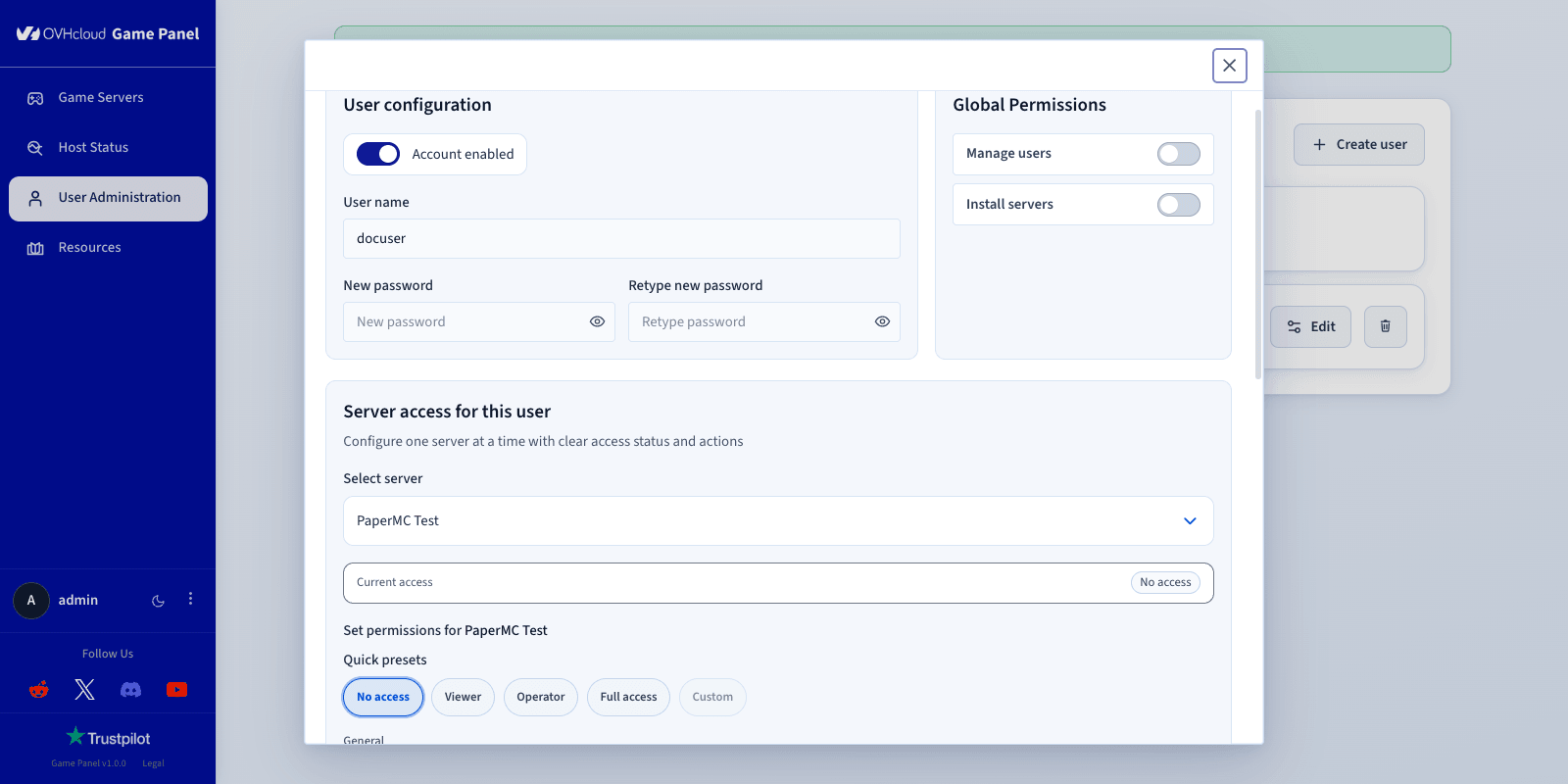Screen dimensions: 1568x784
Task: Select the Full access preset
Action: pos(628,697)
